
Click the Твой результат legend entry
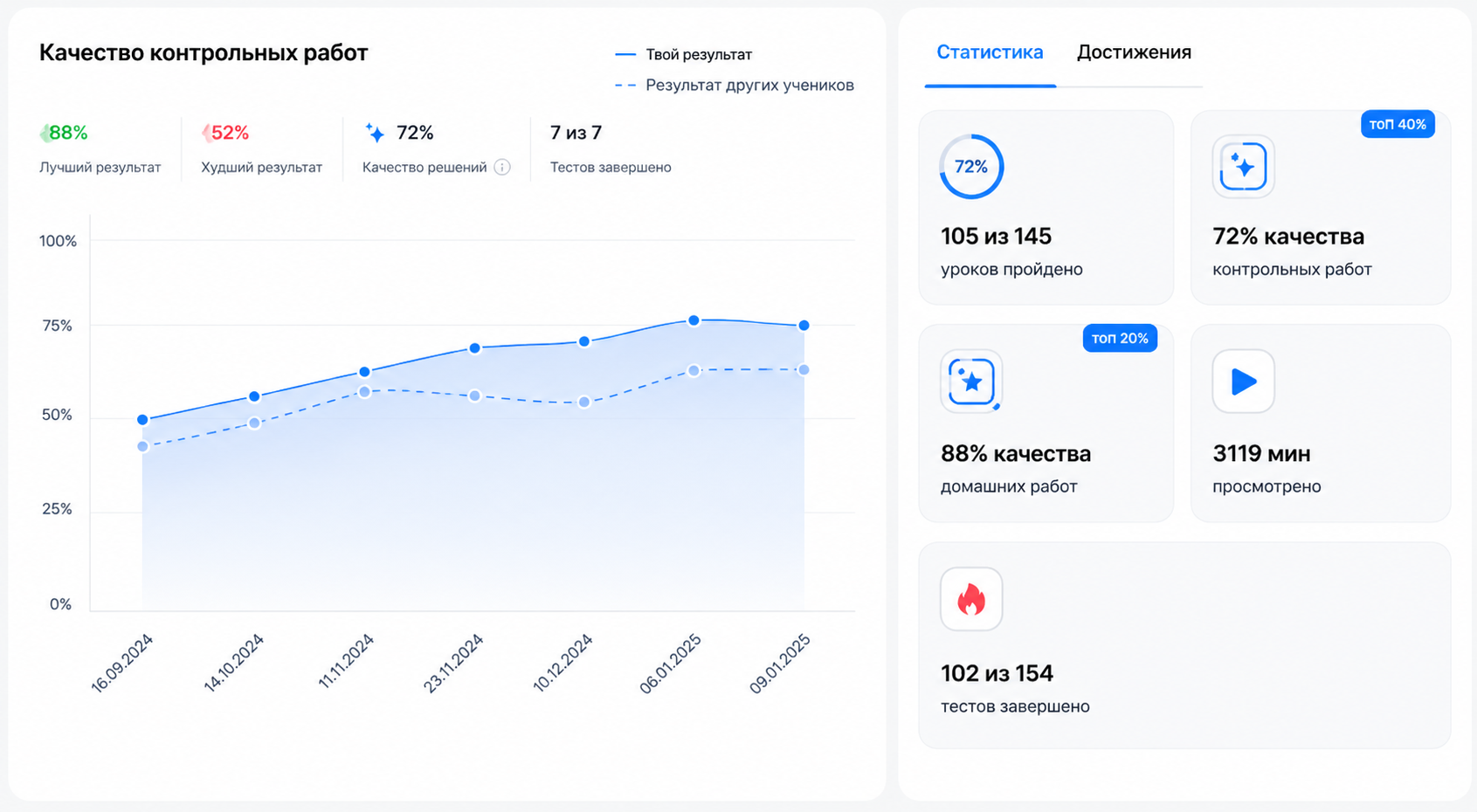683,54
